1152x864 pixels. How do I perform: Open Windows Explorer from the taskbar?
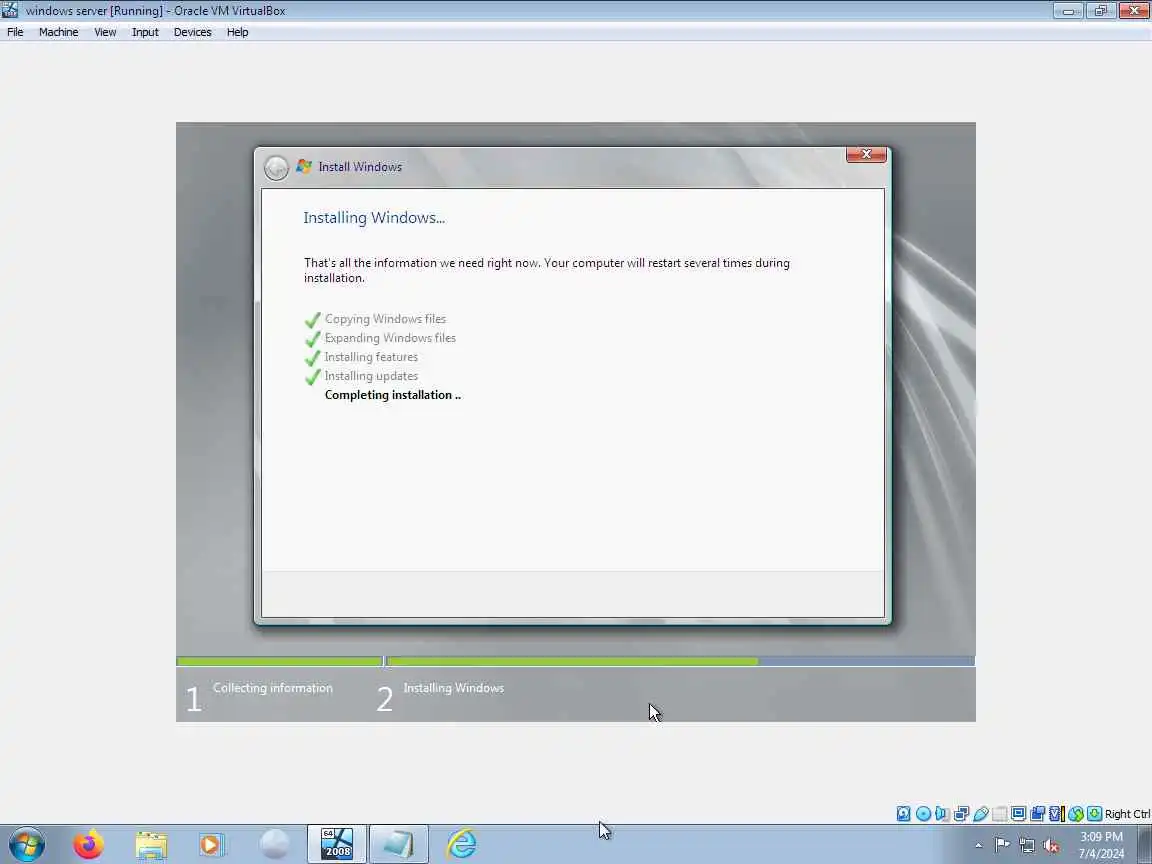pyautogui.click(x=151, y=845)
